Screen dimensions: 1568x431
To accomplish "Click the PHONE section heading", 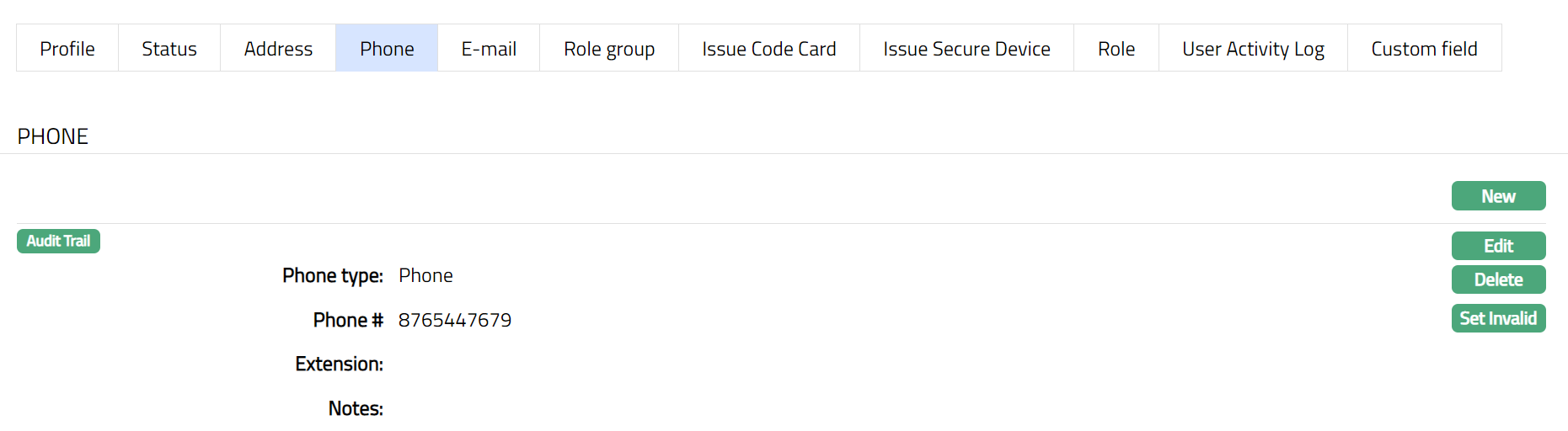I will point(53,136).
